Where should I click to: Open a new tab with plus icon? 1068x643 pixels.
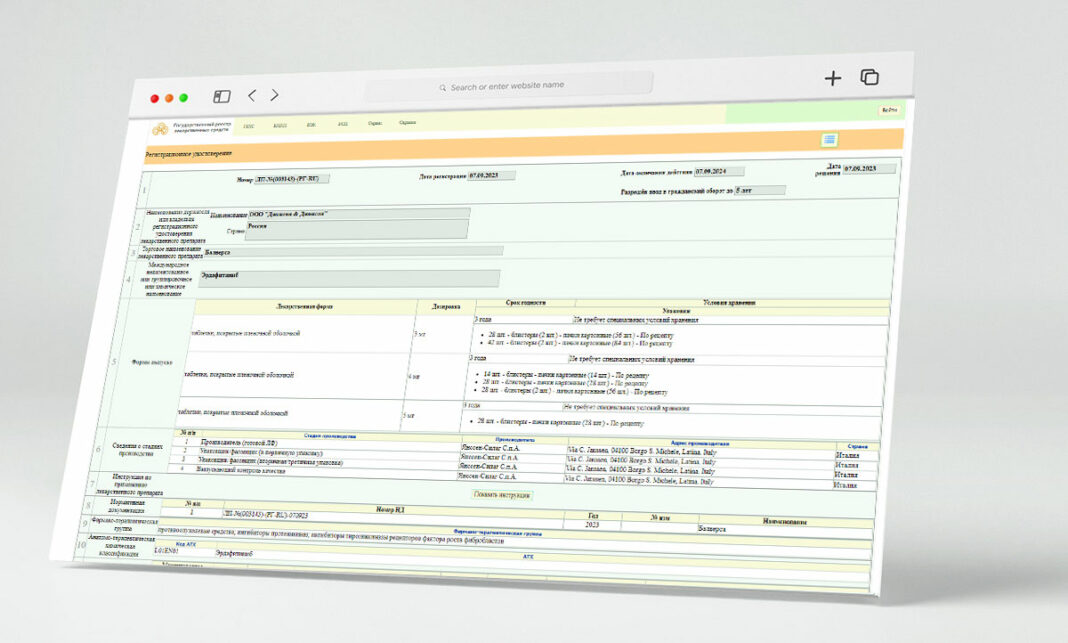point(832,78)
